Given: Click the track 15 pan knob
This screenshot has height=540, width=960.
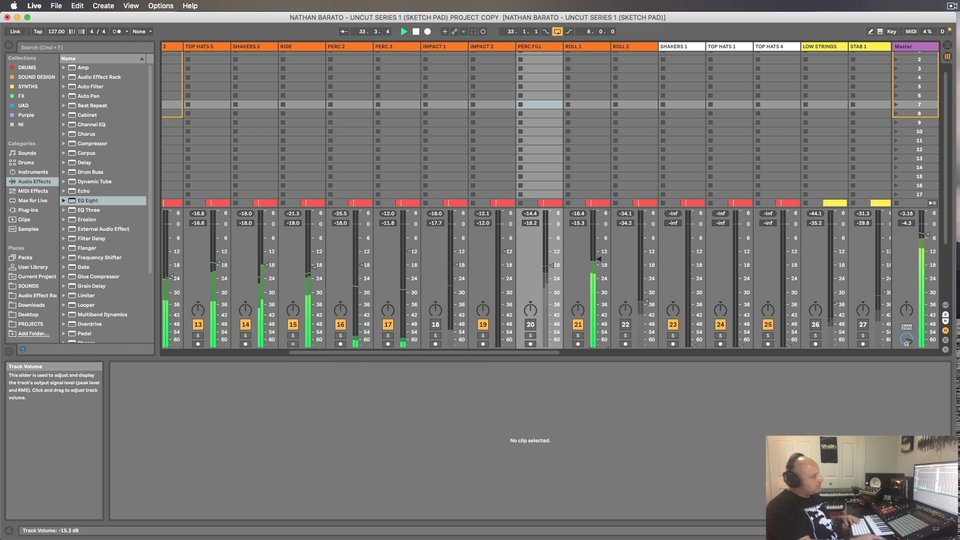Looking at the screenshot, I should click(293, 309).
